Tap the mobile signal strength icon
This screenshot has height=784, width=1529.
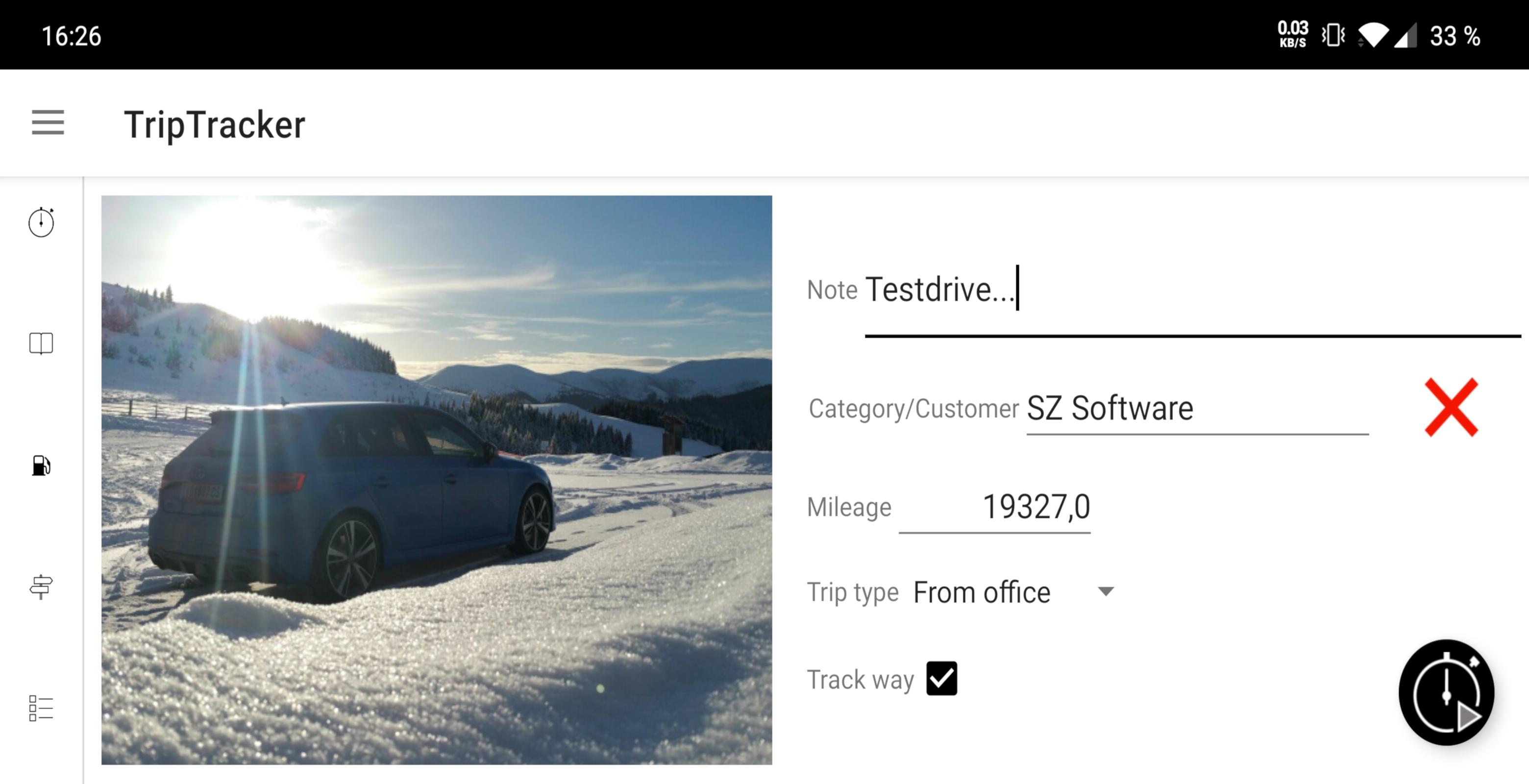click(x=1406, y=36)
